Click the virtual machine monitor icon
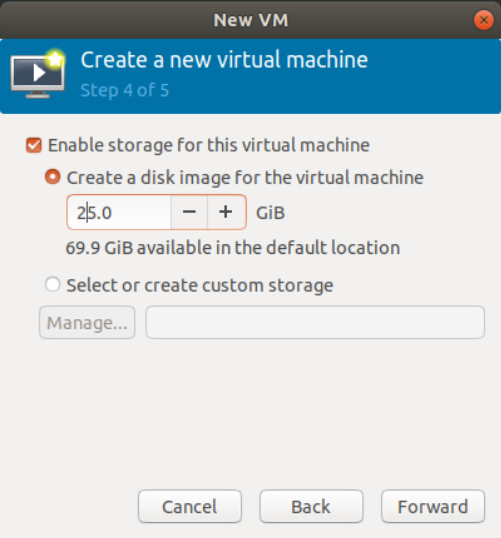The image size is (501, 538). click(37, 74)
